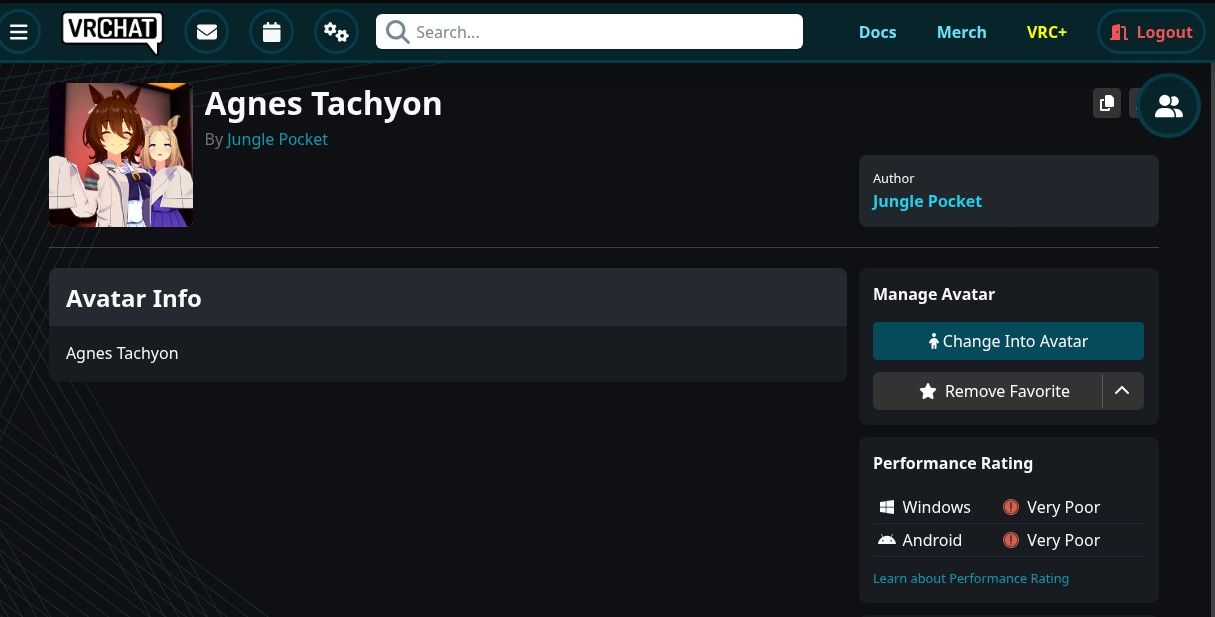Click the Very Poor rating for Windows
This screenshot has height=617, width=1215.
1063,507
